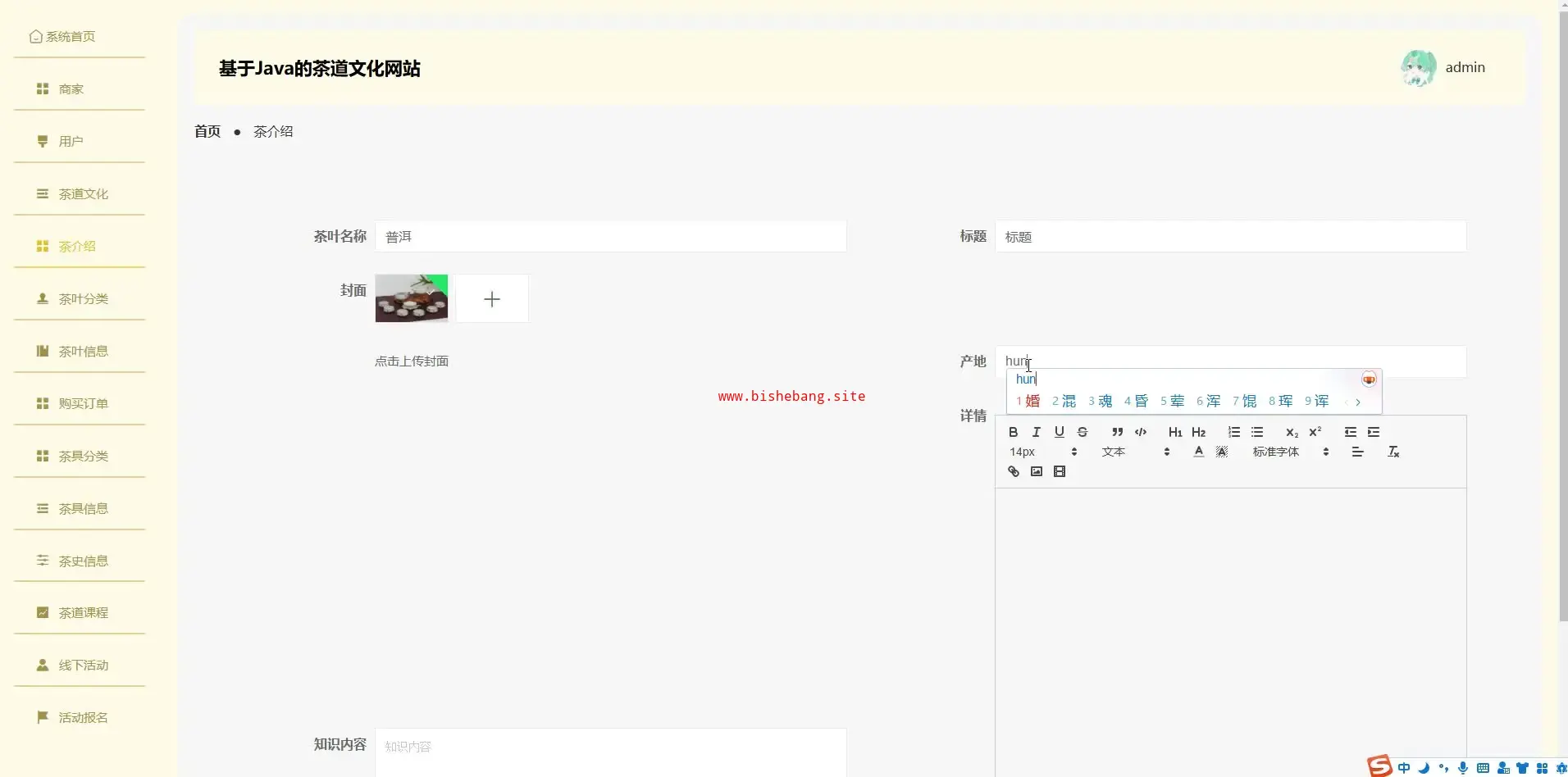Open 线下活动 in sidebar

click(80, 665)
